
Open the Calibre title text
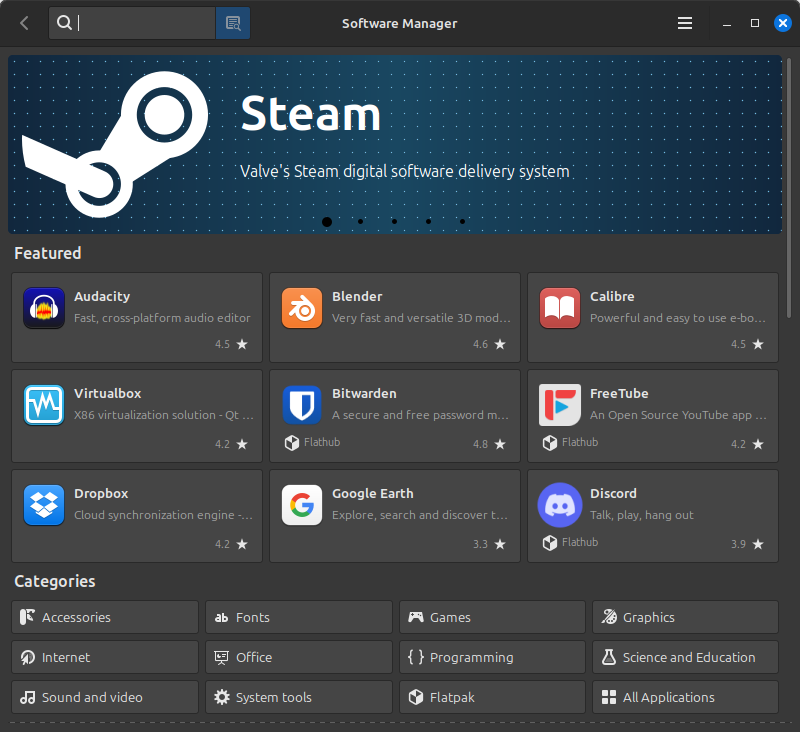612,296
